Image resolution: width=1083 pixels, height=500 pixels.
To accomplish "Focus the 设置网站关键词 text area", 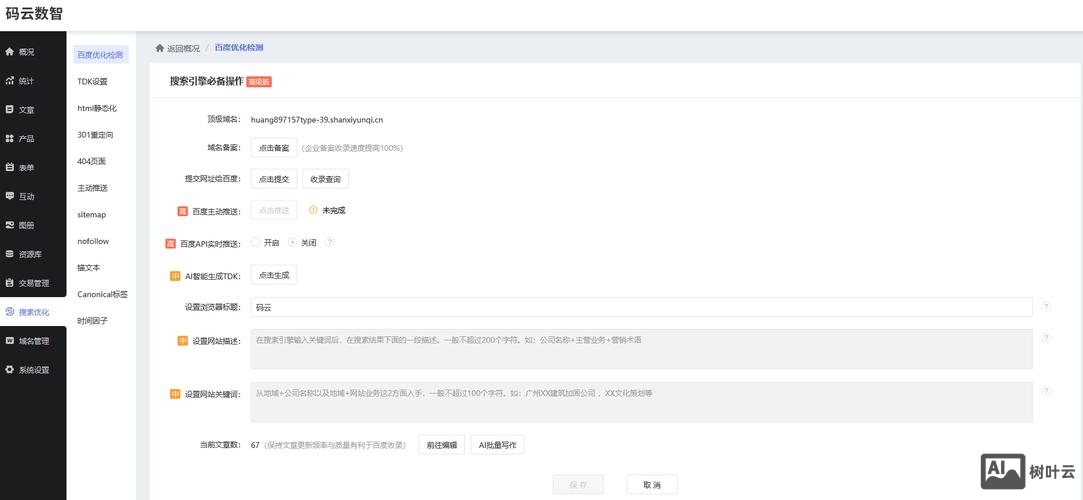I will point(642,402).
